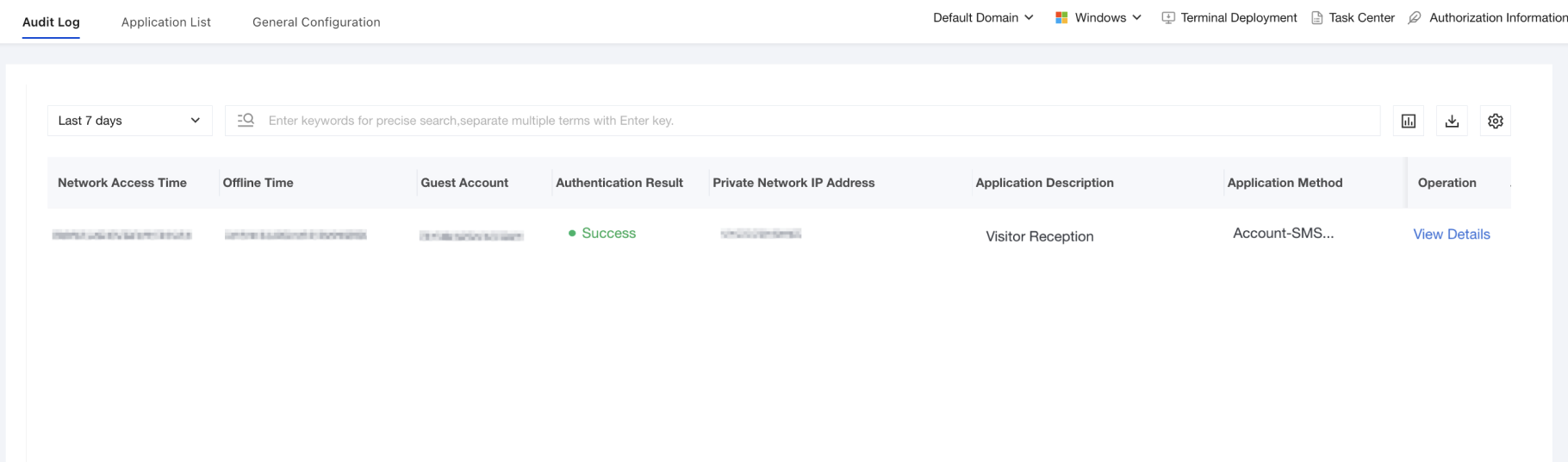Click the Task Center document icon

point(1316,18)
